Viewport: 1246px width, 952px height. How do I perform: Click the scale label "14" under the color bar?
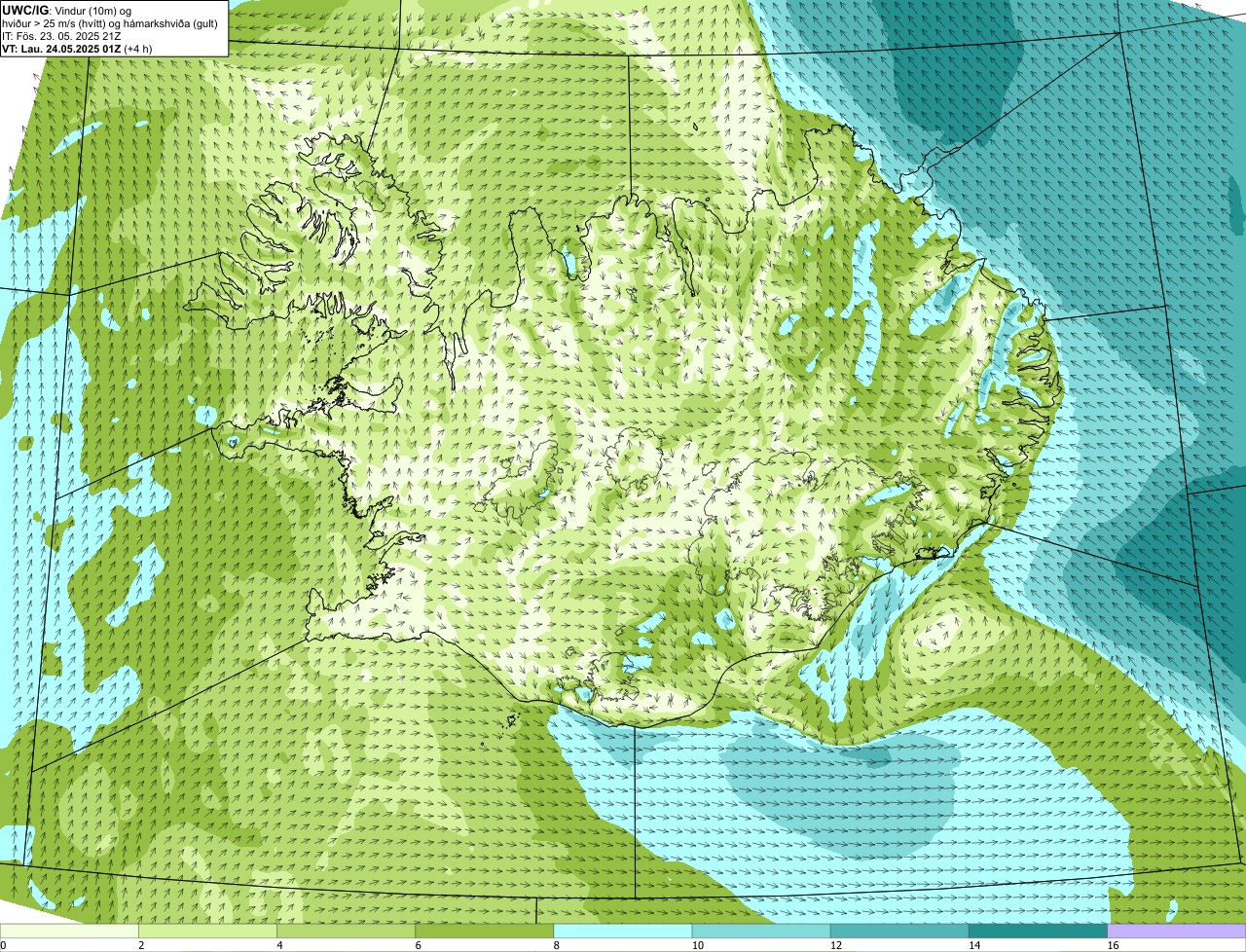coord(973,945)
